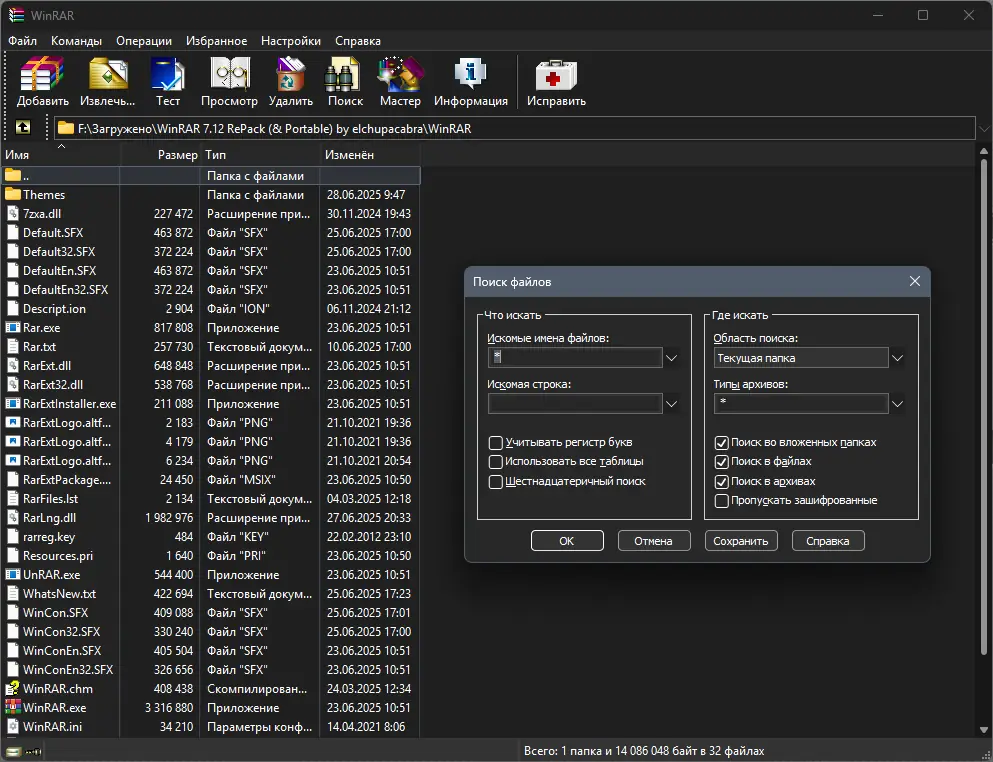Open the Избранное menu
Image resolution: width=993 pixels, height=762 pixels.
point(216,41)
